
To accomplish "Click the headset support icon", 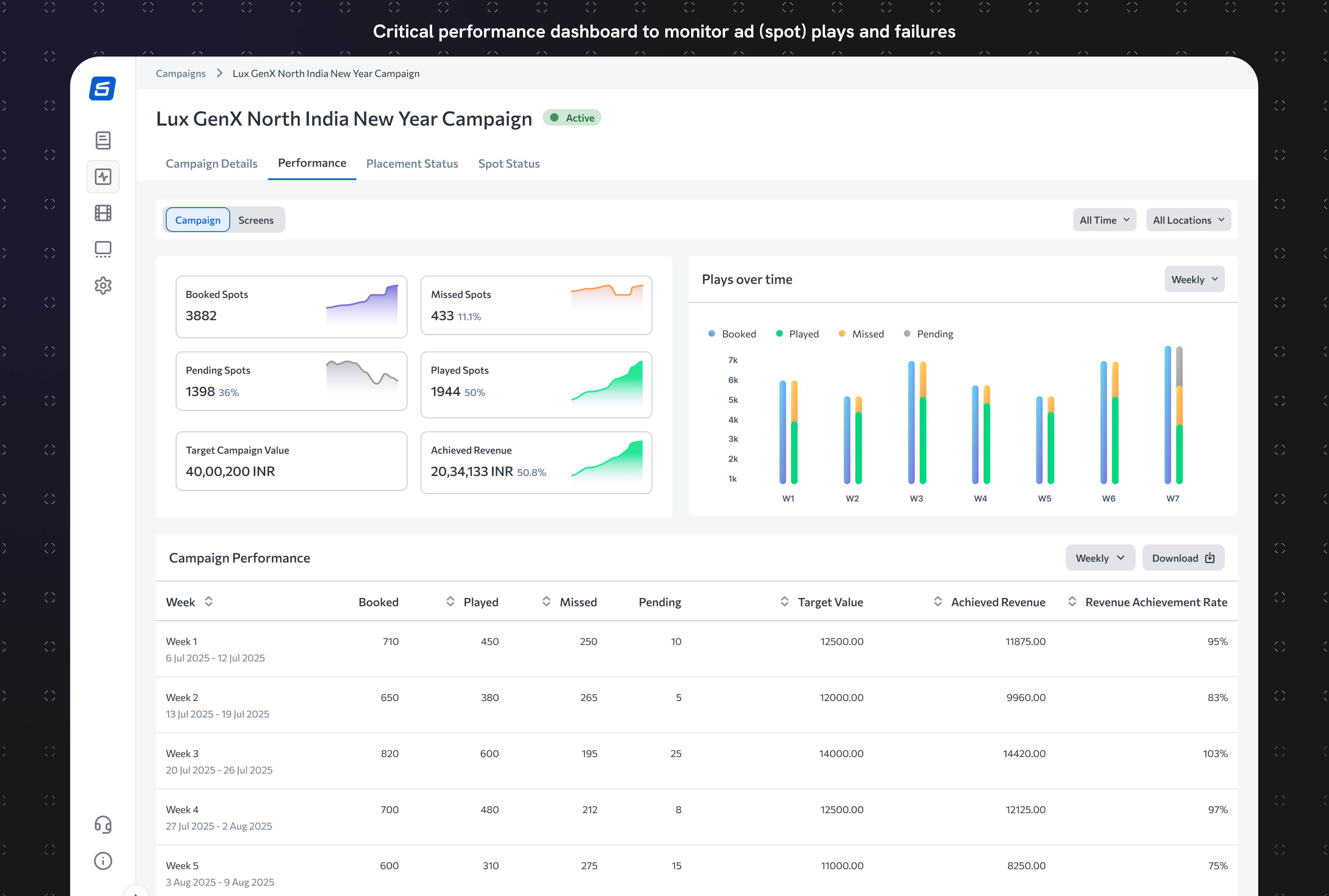I will pyautogui.click(x=103, y=825).
